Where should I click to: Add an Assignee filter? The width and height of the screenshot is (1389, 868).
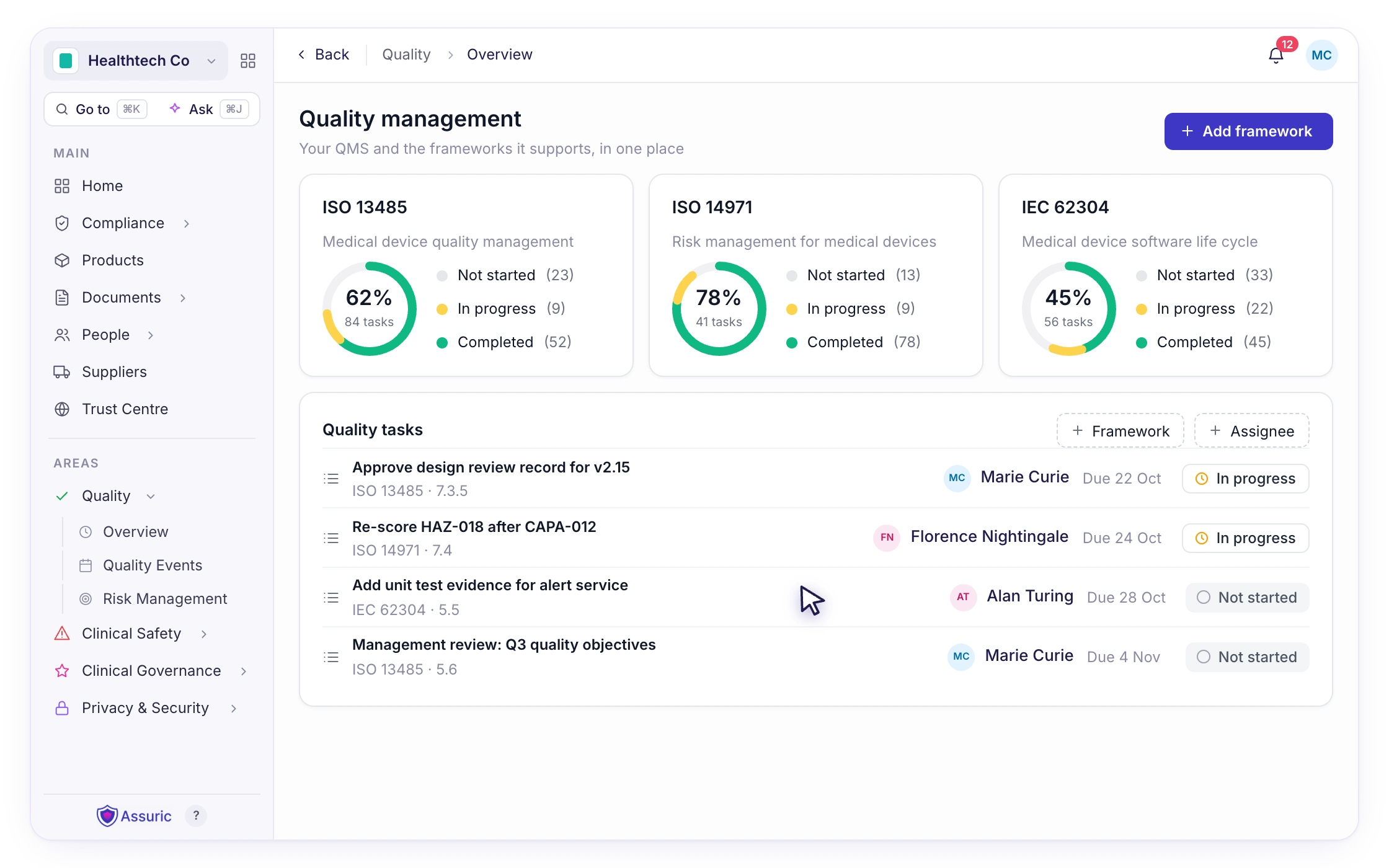pyautogui.click(x=1252, y=431)
